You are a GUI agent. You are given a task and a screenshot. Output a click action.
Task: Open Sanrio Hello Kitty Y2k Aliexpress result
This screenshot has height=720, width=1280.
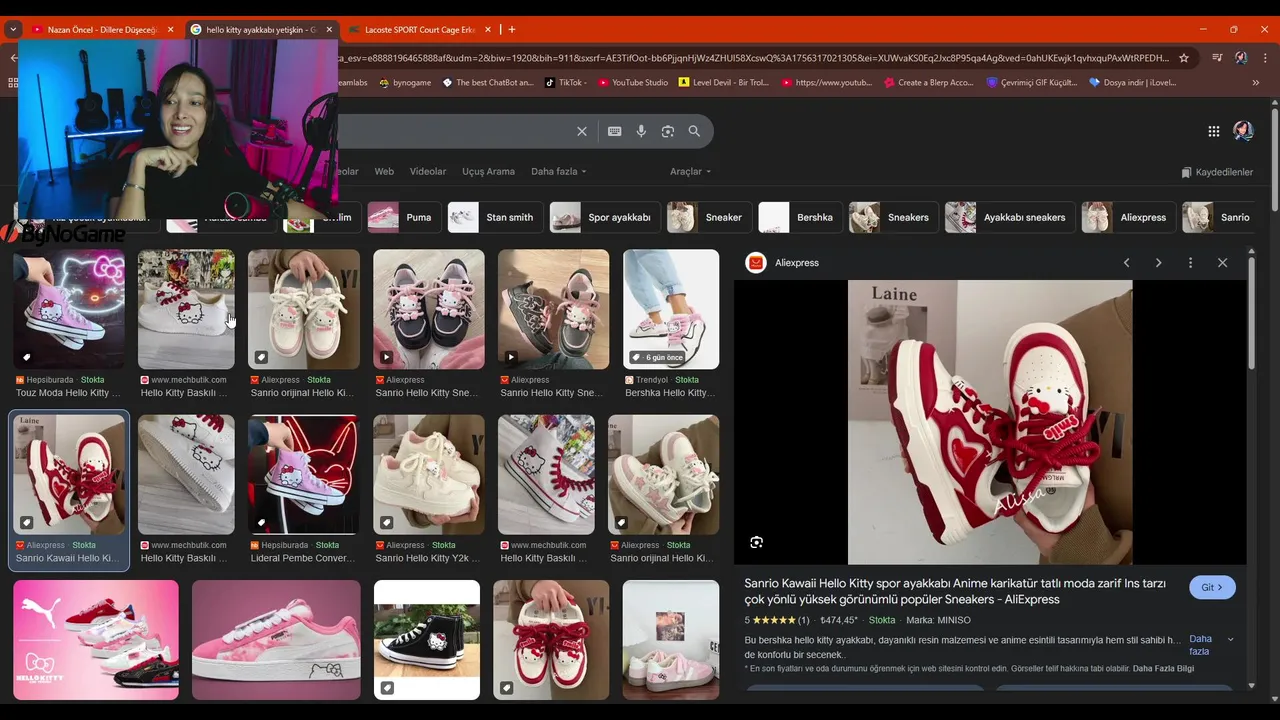click(428, 489)
